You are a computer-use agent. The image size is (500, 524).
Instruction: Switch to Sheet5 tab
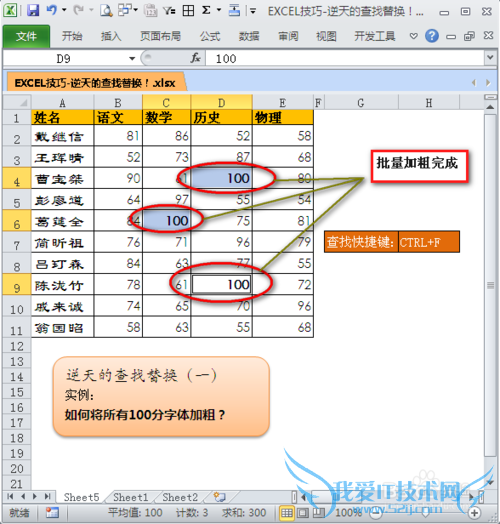pyautogui.click(x=81, y=497)
